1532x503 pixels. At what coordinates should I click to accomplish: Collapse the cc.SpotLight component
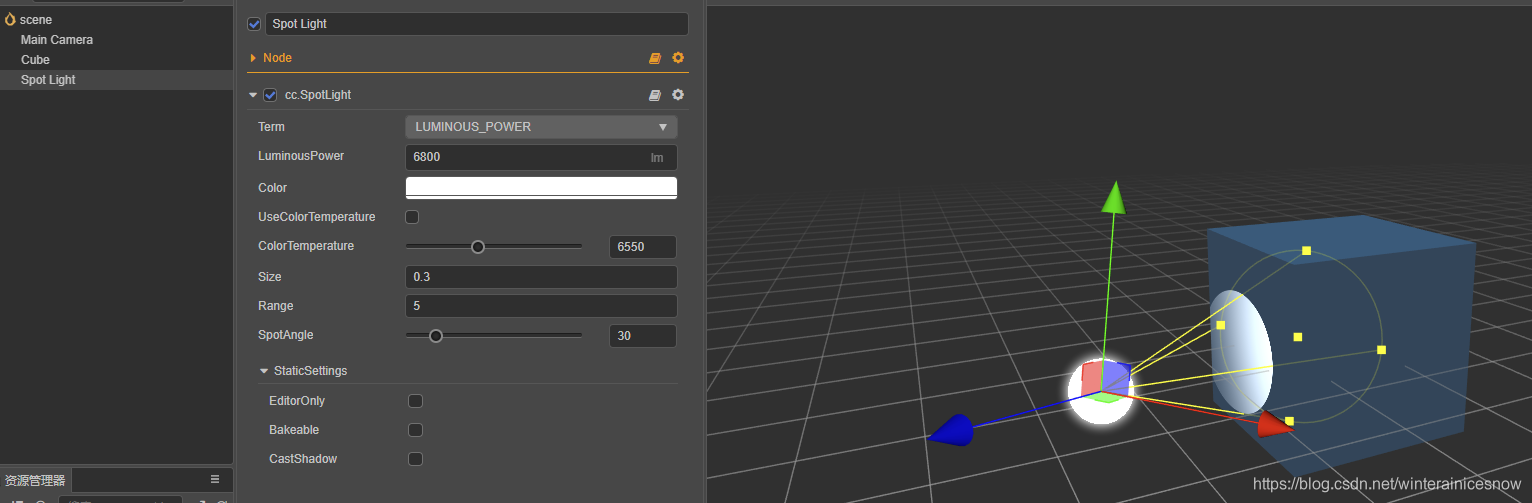(x=253, y=95)
